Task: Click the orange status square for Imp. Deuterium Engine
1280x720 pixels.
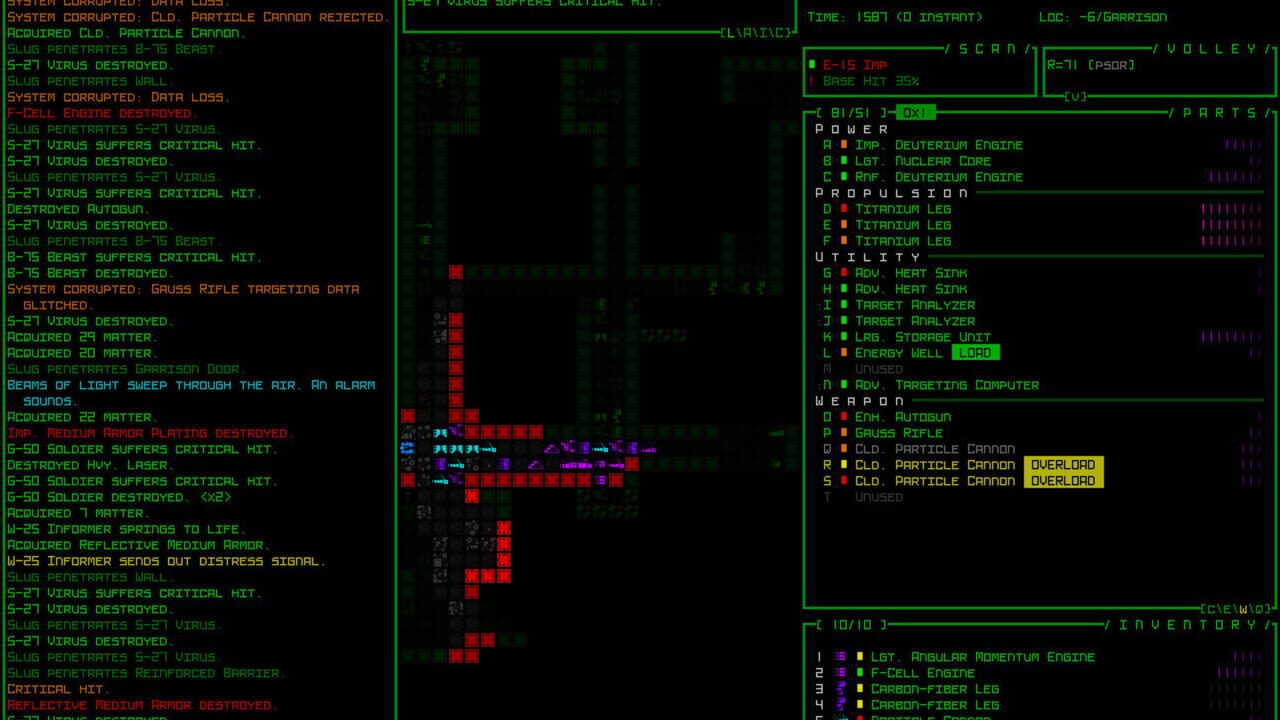Action: (x=844, y=145)
